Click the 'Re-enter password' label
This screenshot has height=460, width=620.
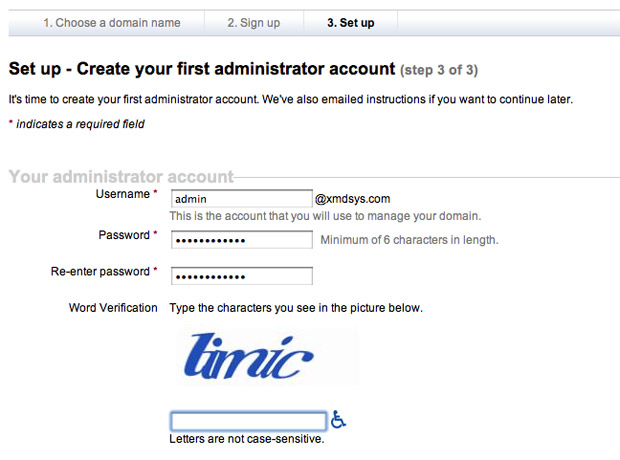point(100,271)
